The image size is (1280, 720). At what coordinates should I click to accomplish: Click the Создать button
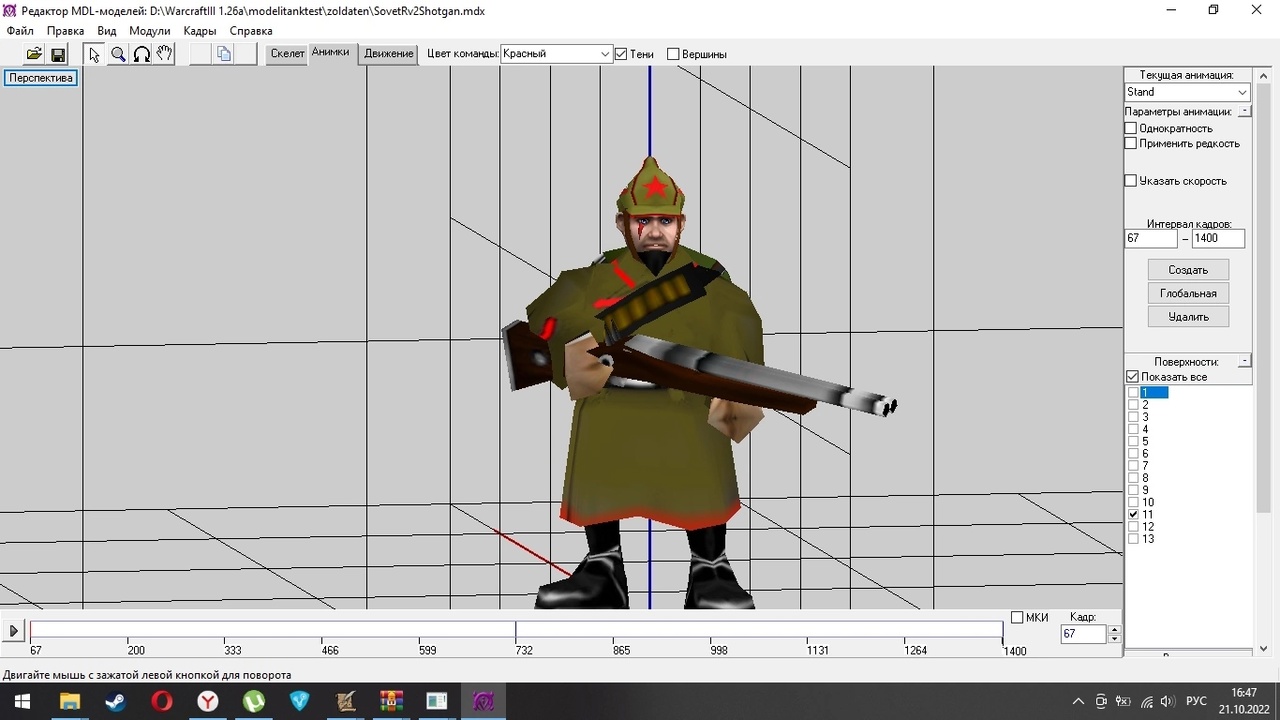(1188, 270)
